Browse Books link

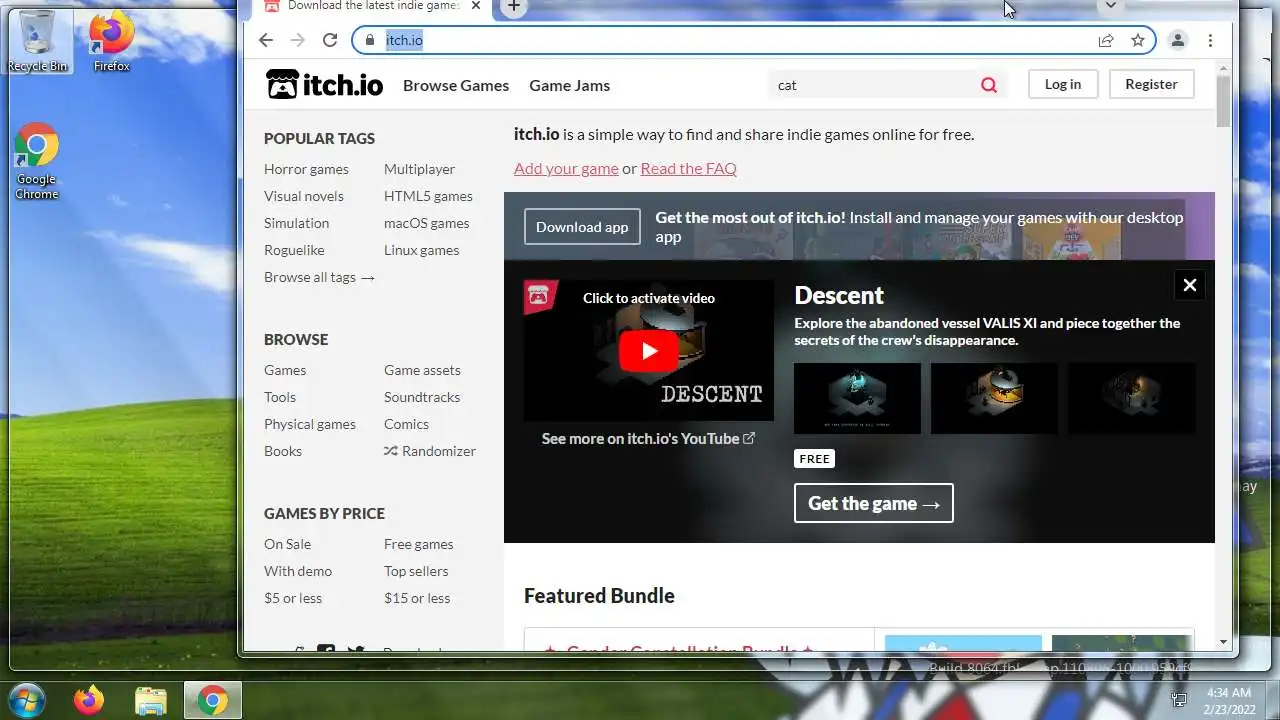pos(283,451)
